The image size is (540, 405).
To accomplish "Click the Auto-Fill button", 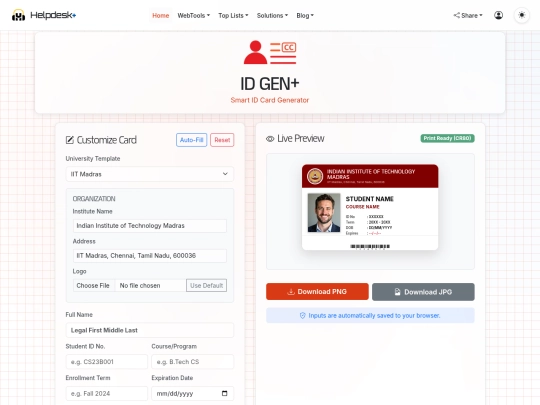I will tap(191, 140).
